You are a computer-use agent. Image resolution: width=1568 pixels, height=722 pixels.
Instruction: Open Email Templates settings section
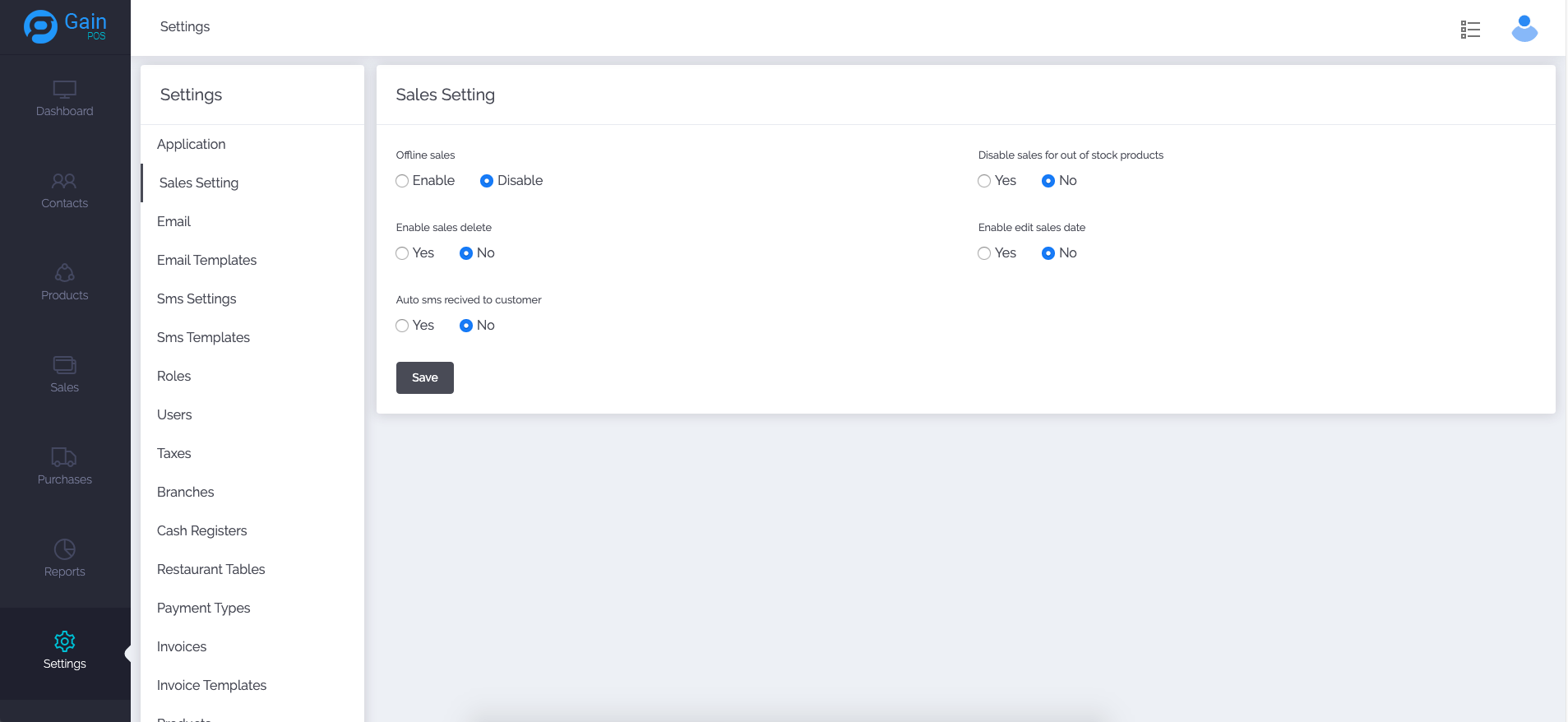tap(206, 260)
